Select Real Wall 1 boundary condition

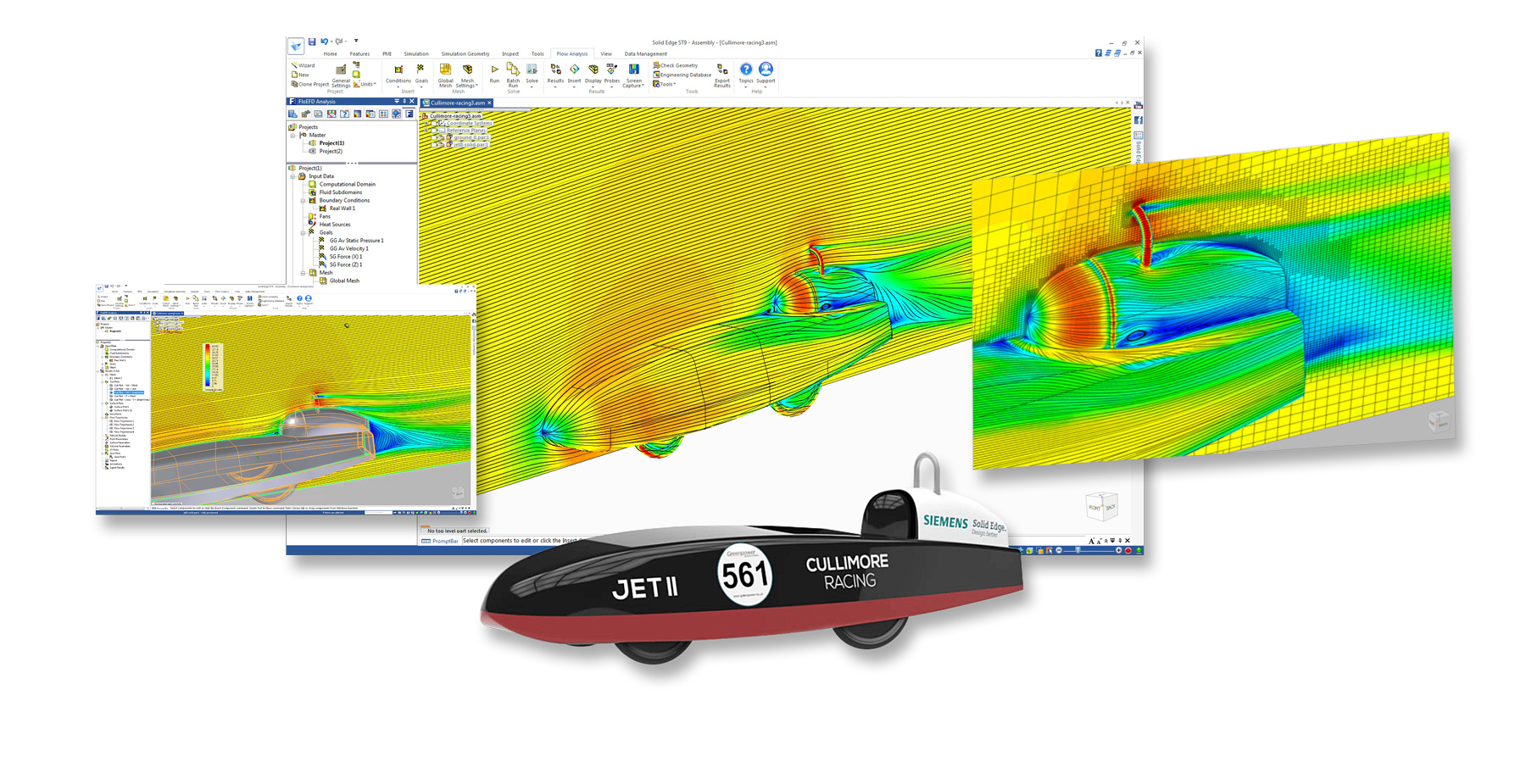(343, 209)
